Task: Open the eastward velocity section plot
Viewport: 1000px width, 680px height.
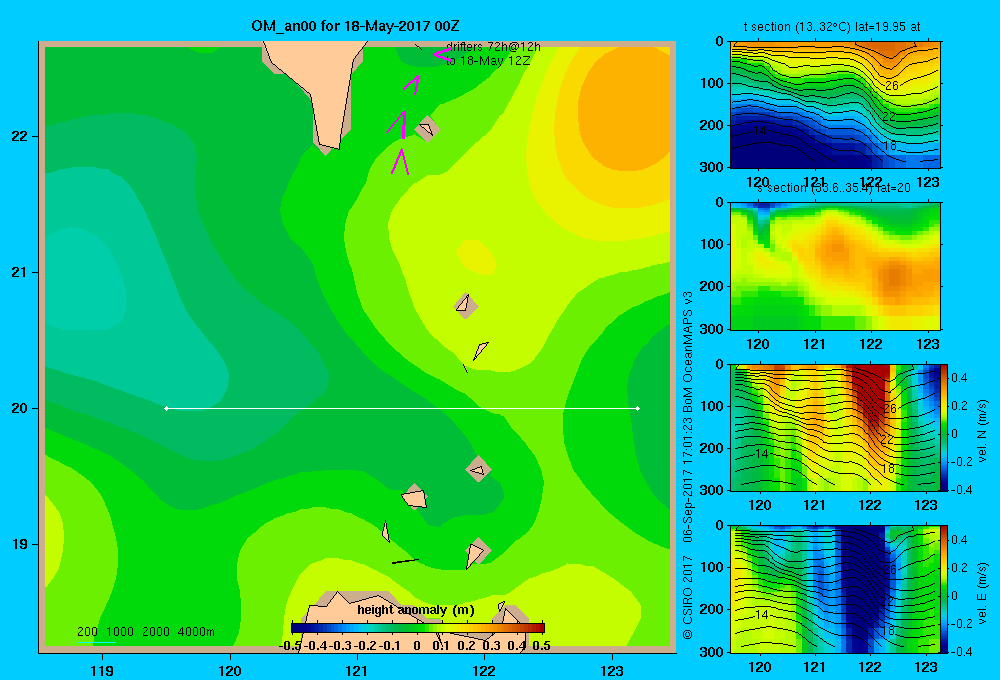Action: click(x=835, y=589)
